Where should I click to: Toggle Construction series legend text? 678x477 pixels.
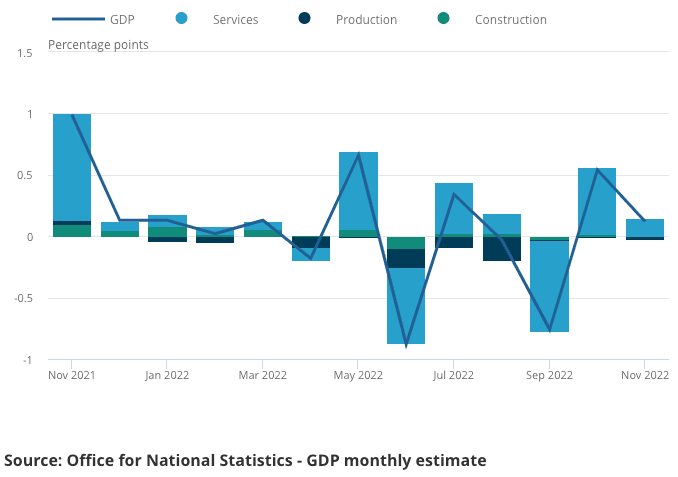[x=510, y=20]
